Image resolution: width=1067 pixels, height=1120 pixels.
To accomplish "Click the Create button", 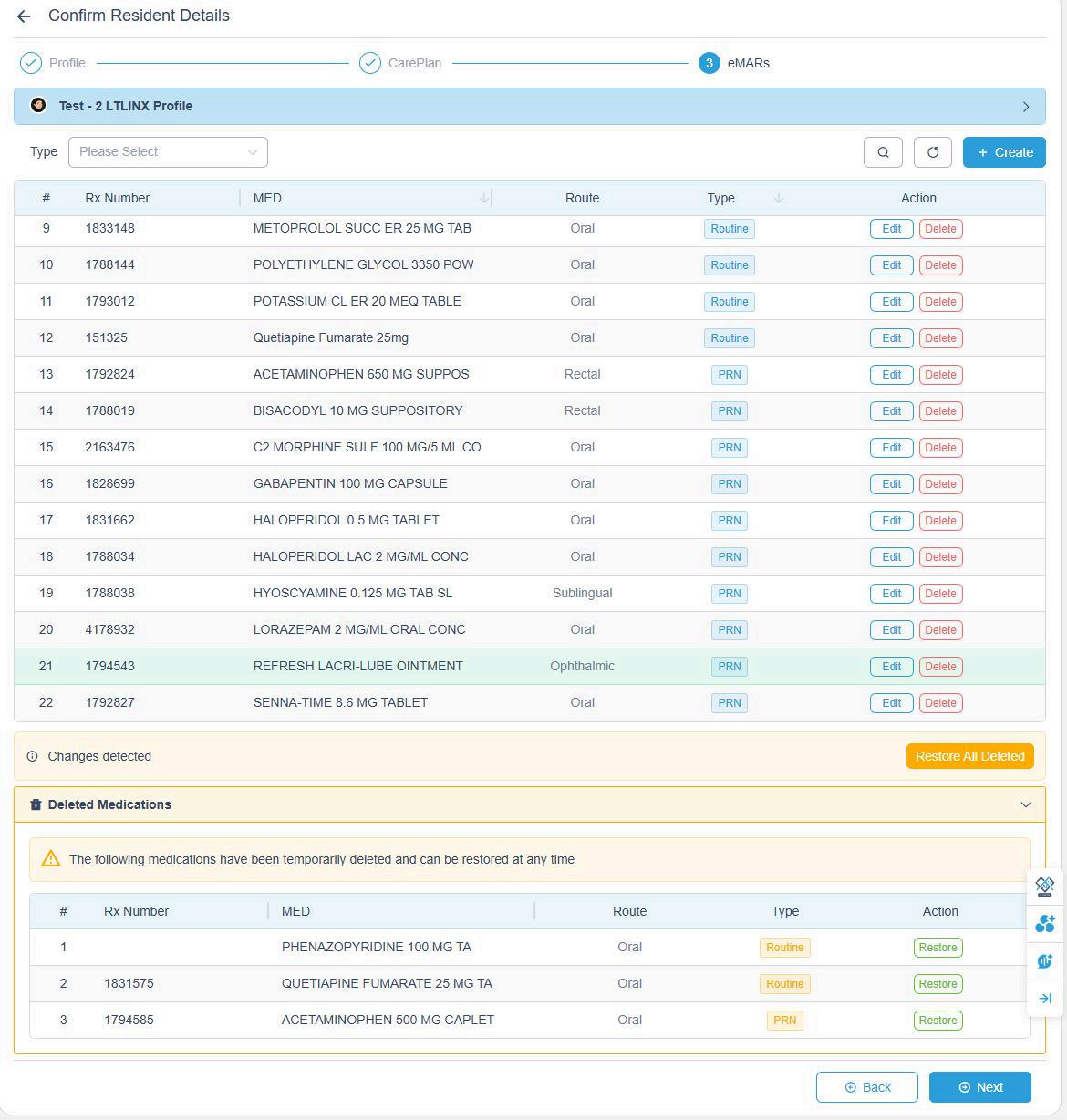I will click(1004, 152).
